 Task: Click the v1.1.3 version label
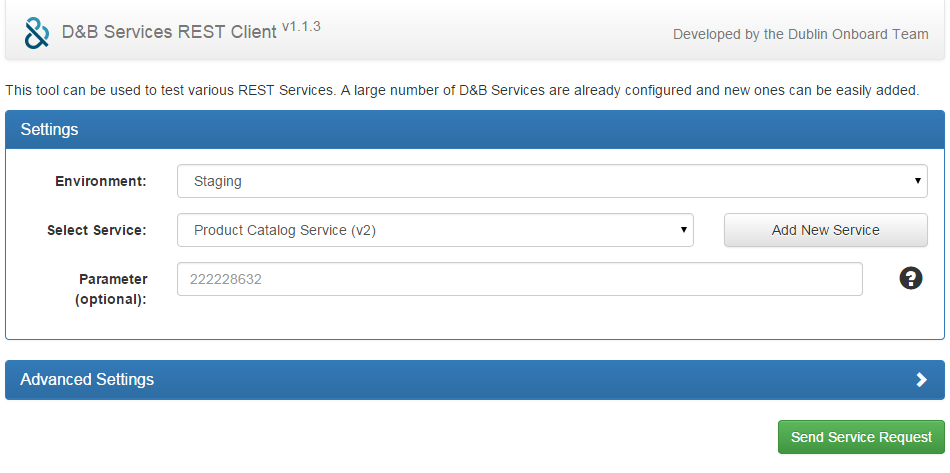pyautogui.click(x=301, y=27)
